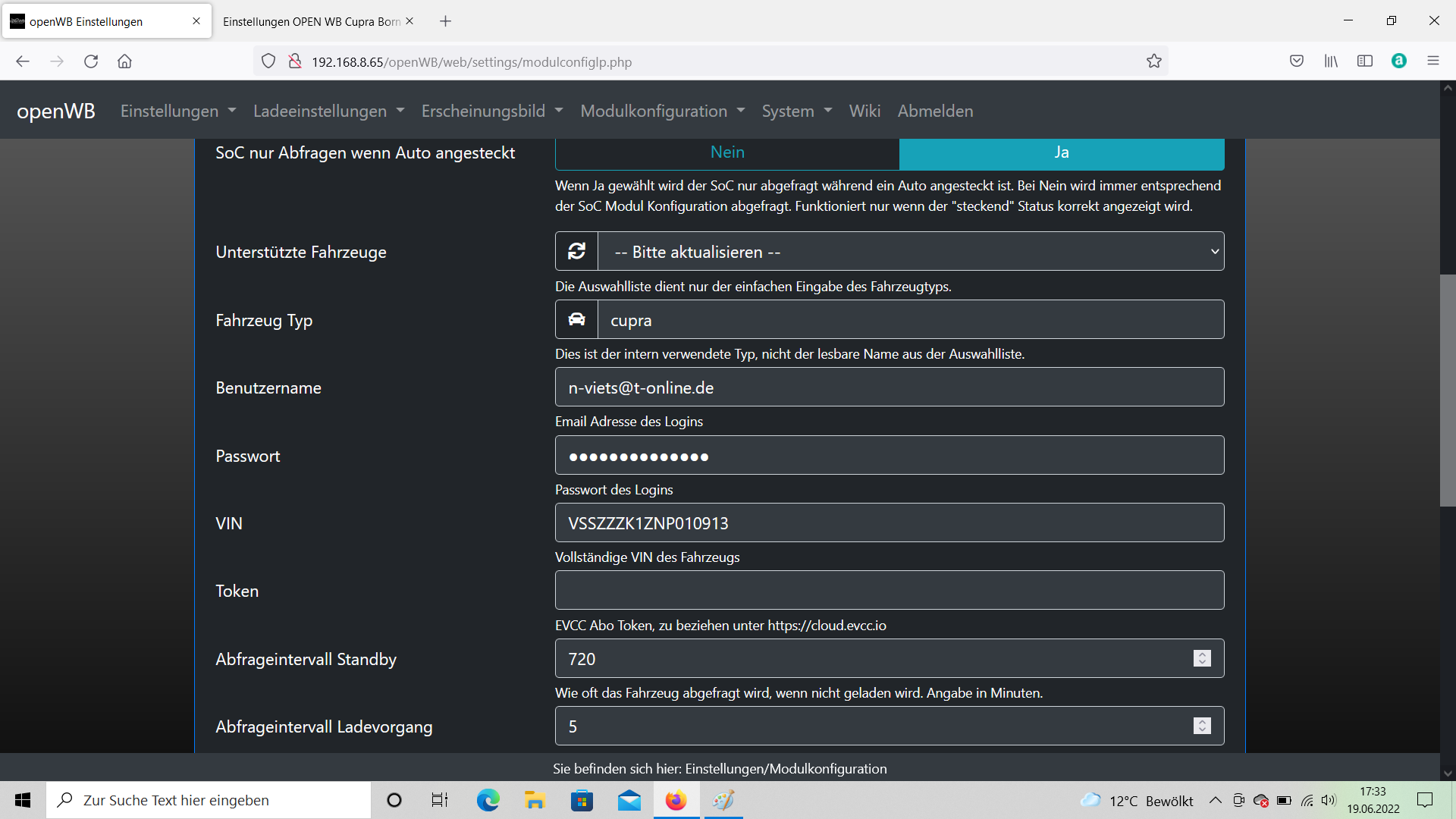Click refresh icon beside Unterstützte Fahrzeuge

tap(576, 251)
